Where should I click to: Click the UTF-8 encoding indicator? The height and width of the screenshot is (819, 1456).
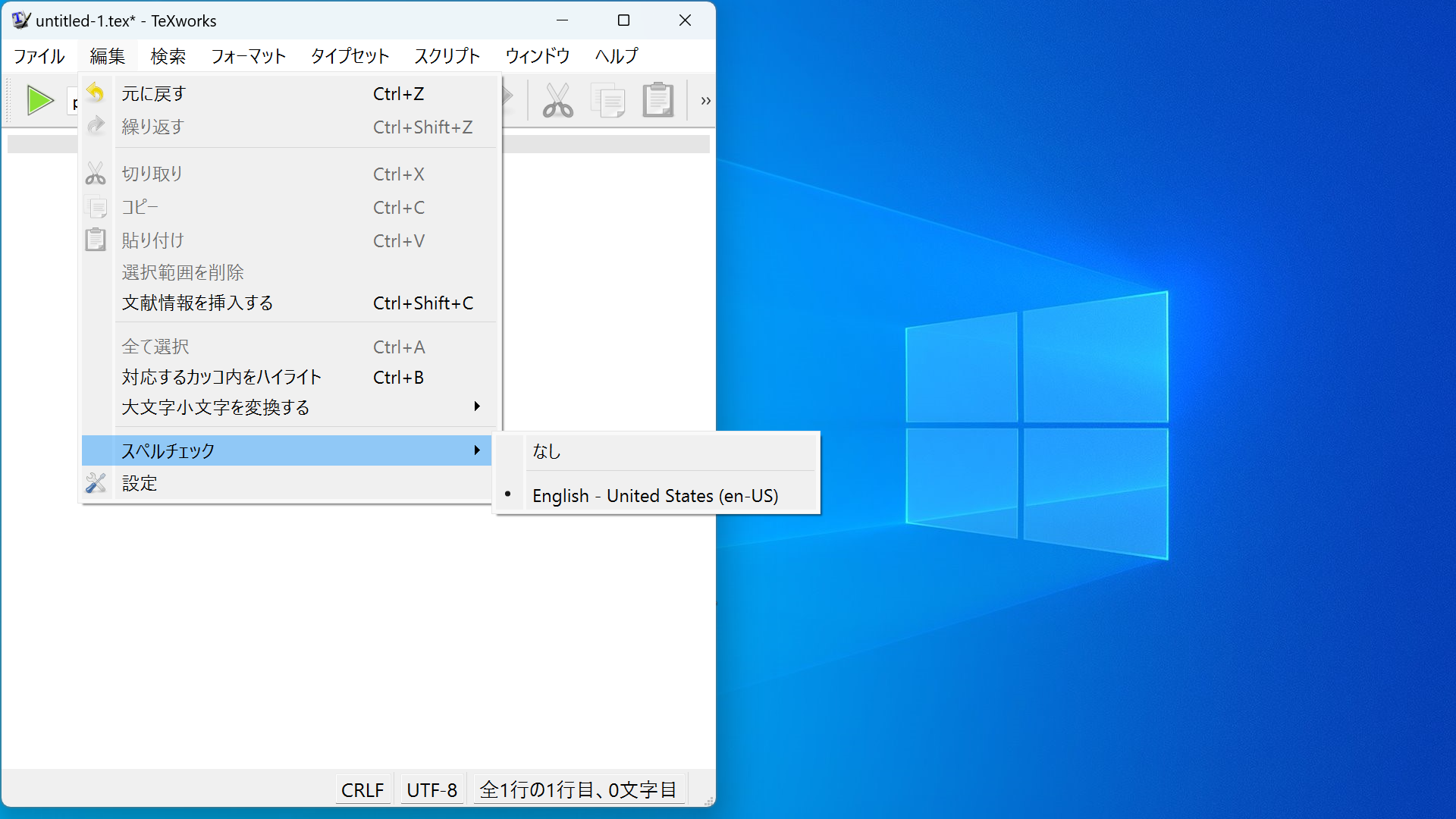(431, 789)
